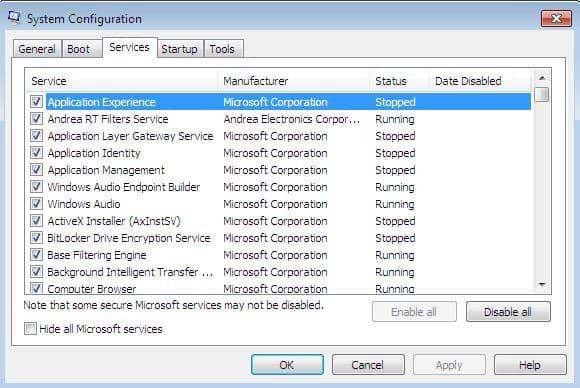The width and height of the screenshot is (580, 388).
Task: Tick Hide all Microsoft services
Action: pyautogui.click(x=30, y=328)
